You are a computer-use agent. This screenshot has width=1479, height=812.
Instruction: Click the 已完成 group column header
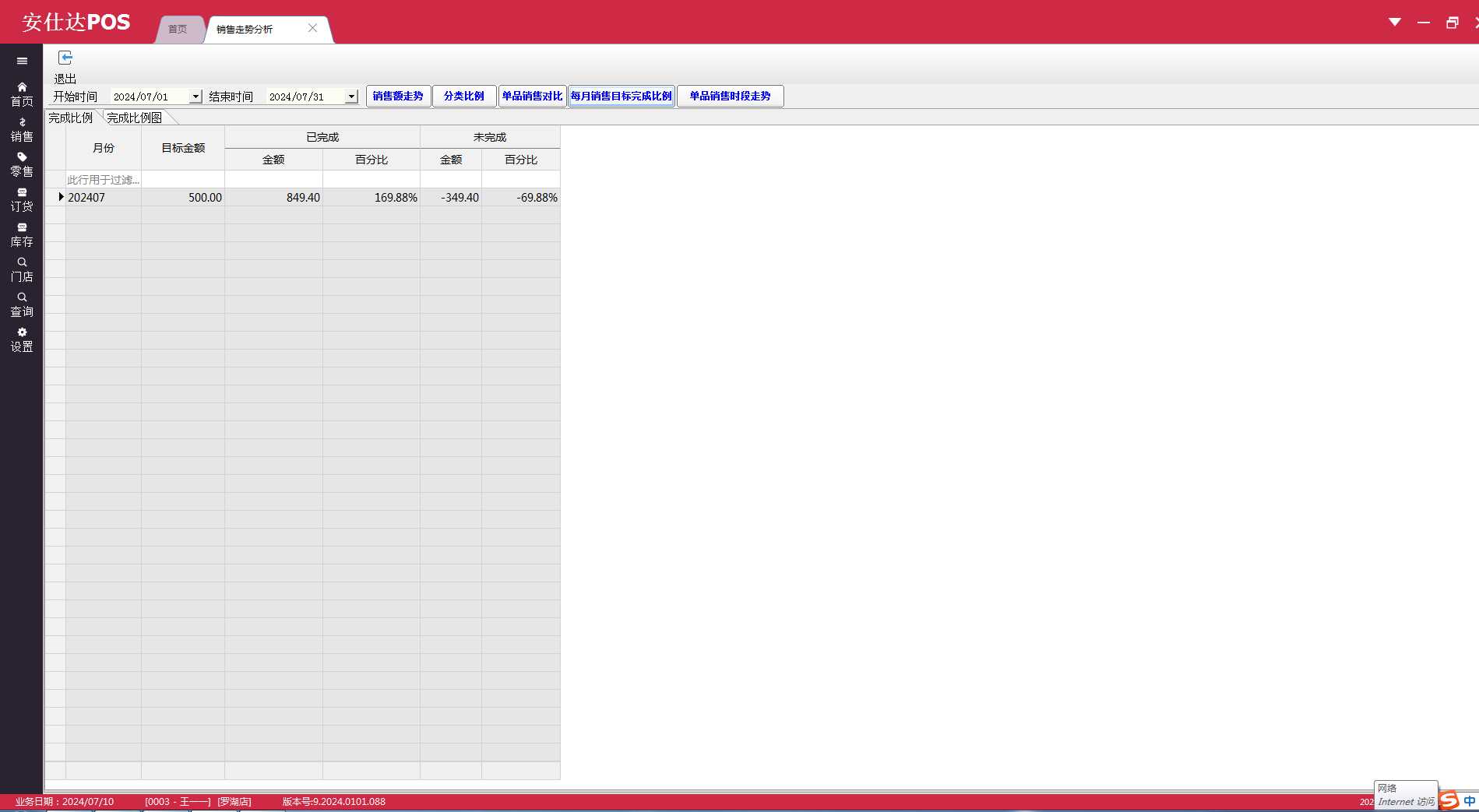pos(322,137)
